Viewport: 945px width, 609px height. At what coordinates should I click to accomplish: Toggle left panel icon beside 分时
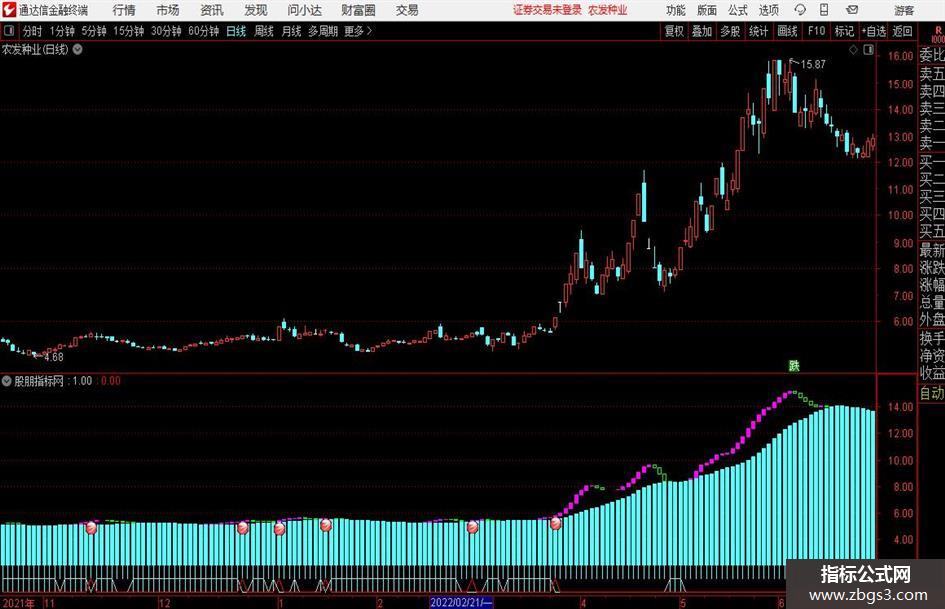[x=9, y=31]
